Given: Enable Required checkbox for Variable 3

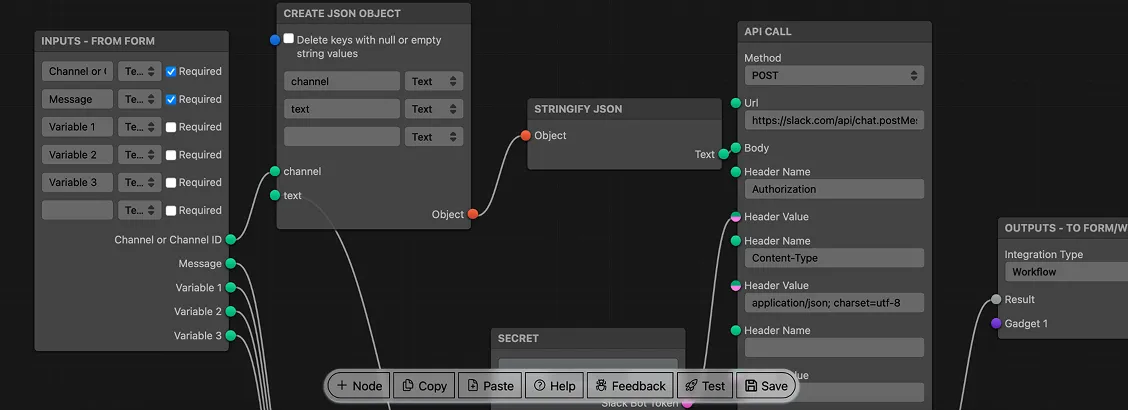Looking at the screenshot, I should point(171,182).
